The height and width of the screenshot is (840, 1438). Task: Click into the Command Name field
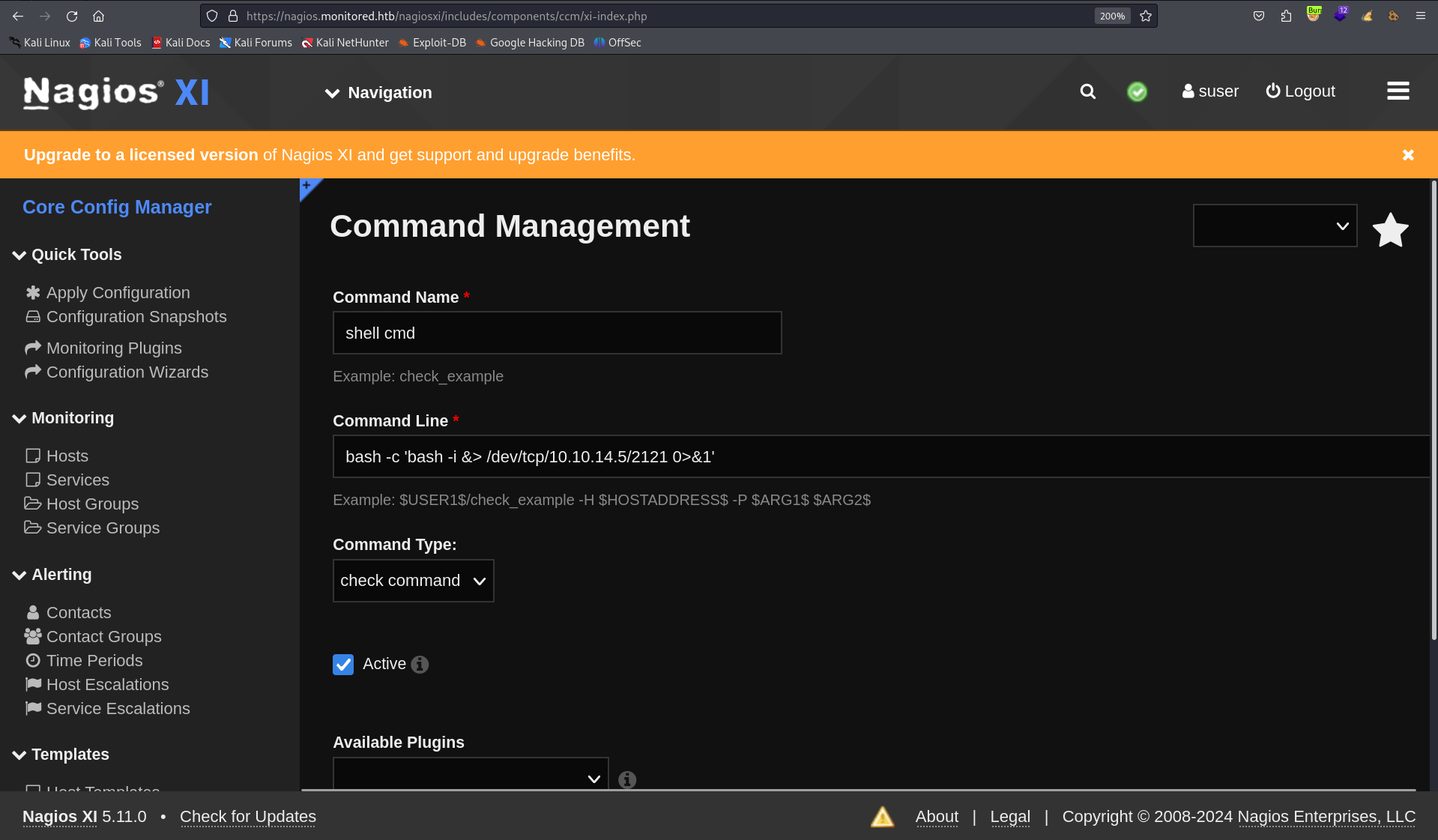[x=558, y=333]
